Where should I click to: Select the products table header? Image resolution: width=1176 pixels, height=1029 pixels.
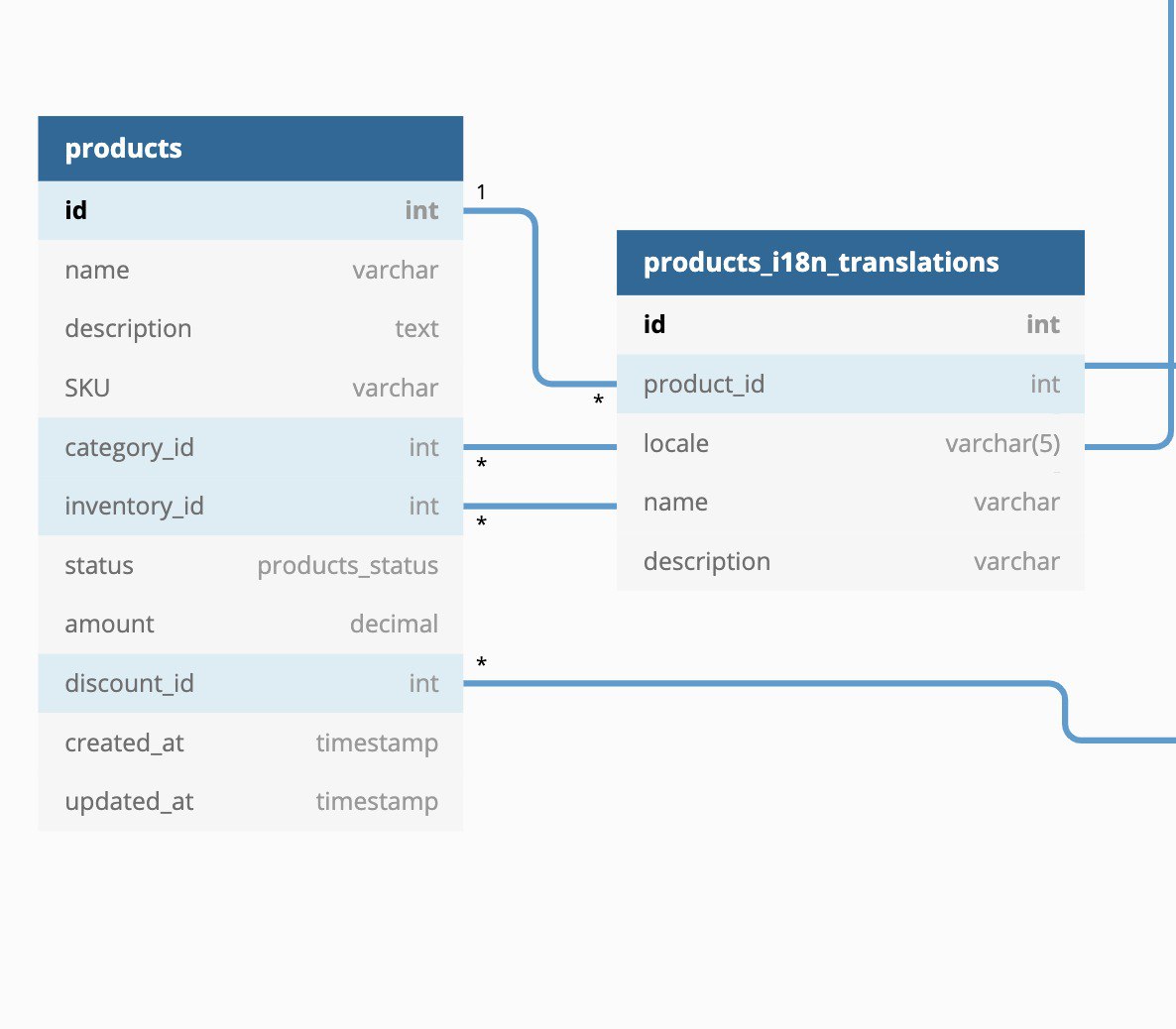[x=250, y=149]
